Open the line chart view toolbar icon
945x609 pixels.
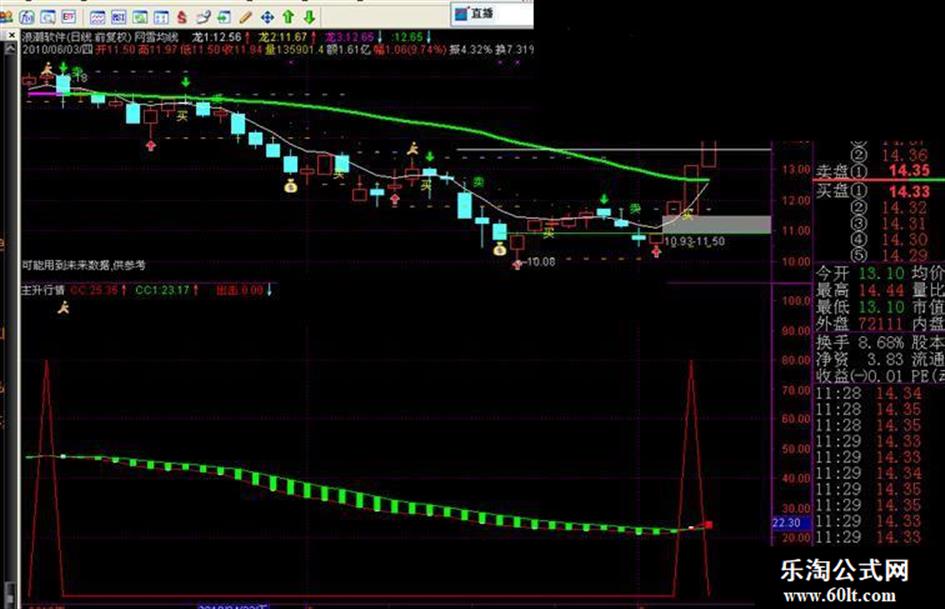[98, 17]
